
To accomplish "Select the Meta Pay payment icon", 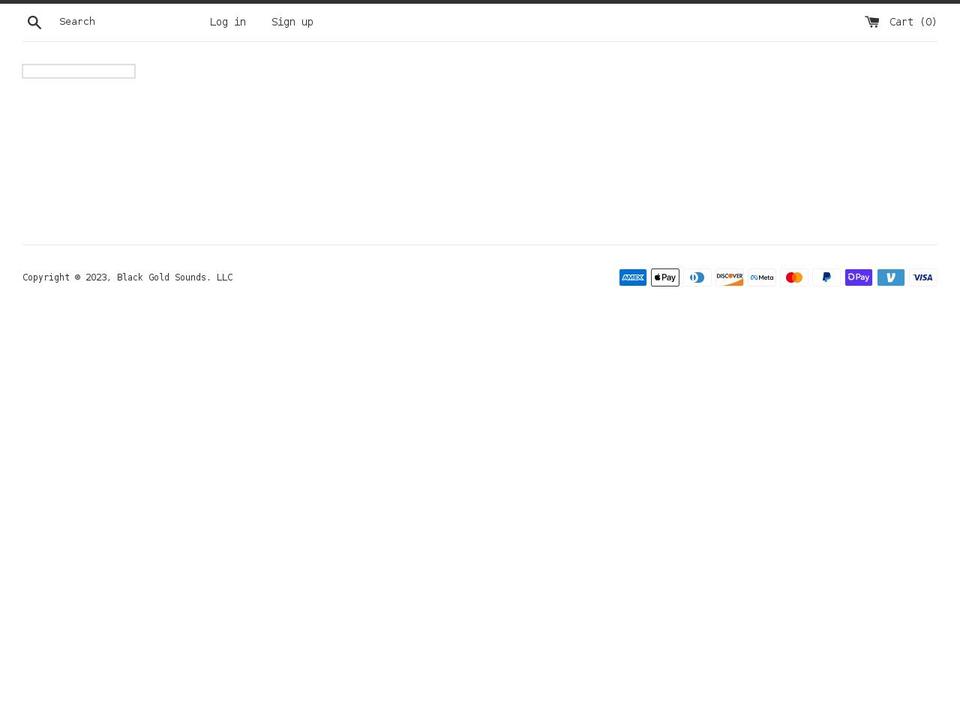I will tap(761, 277).
